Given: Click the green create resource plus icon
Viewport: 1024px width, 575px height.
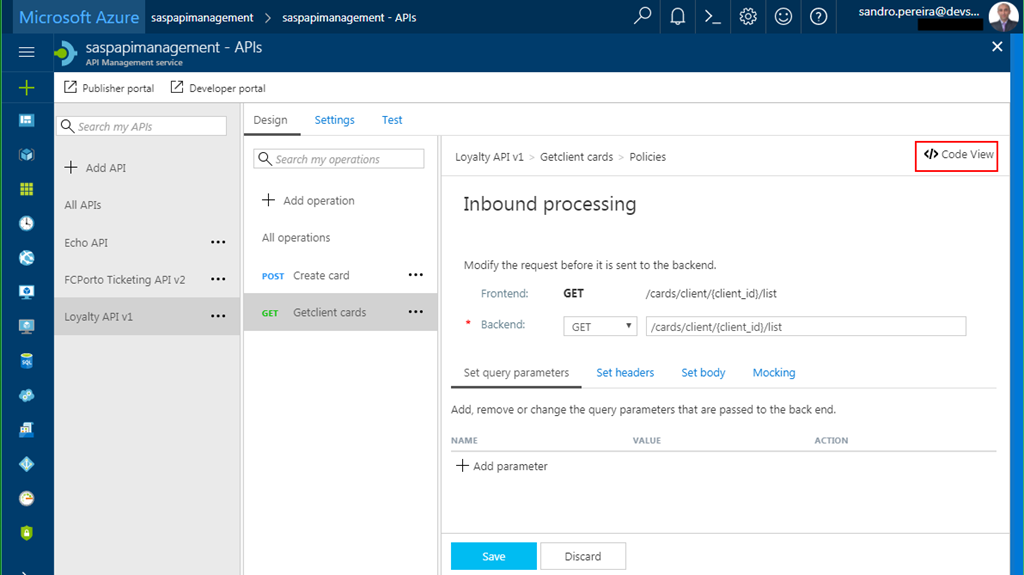Looking at the screenshot, I should 27,87.
